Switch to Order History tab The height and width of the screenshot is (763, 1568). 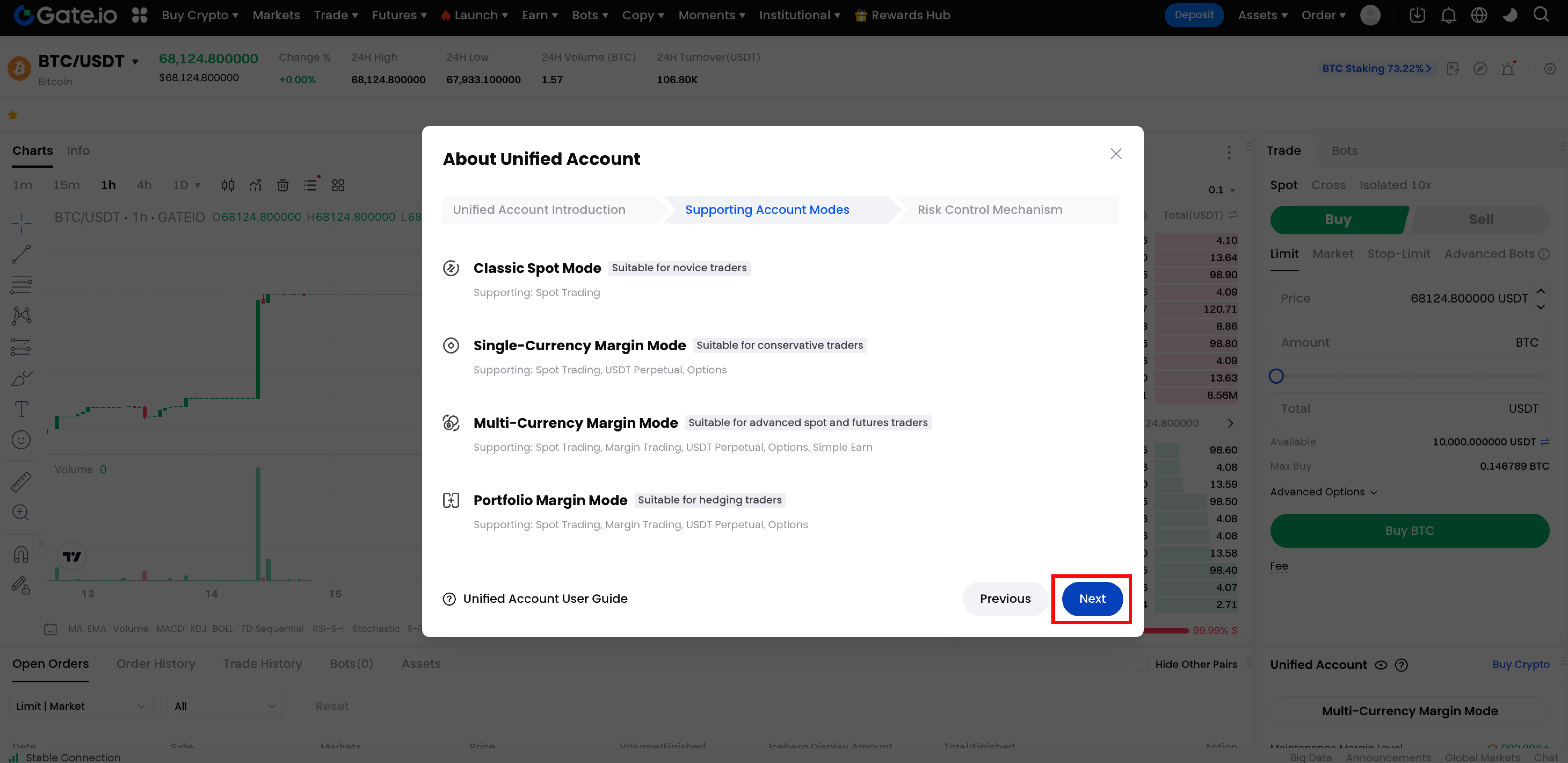pyautogui.click(x=156, y=664)
